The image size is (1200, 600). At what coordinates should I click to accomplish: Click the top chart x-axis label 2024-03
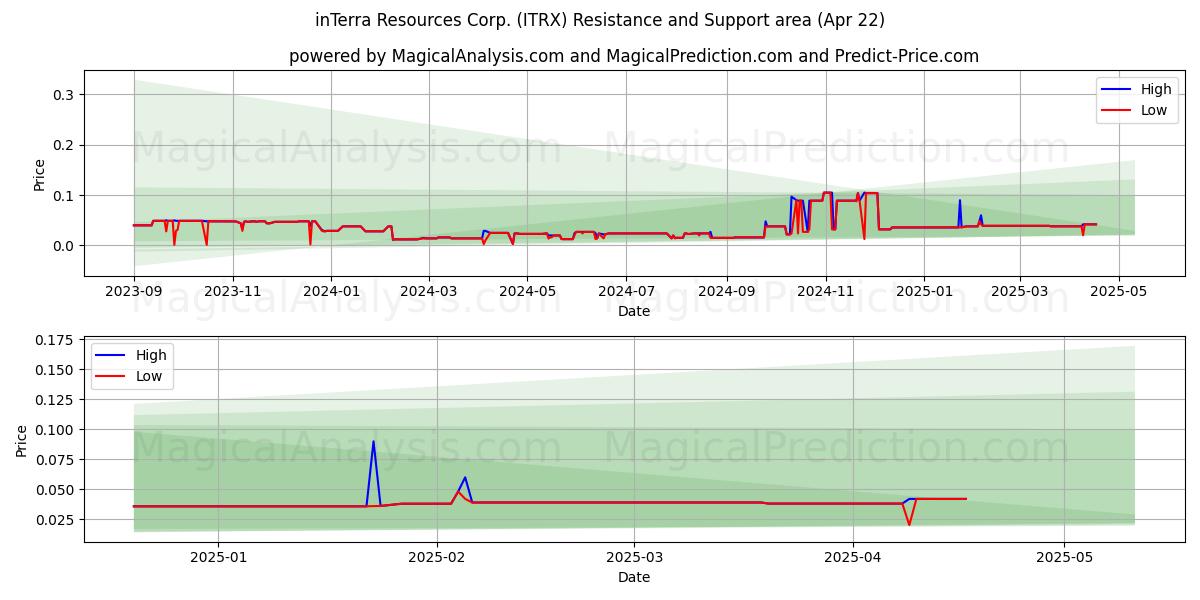[428, 290]
